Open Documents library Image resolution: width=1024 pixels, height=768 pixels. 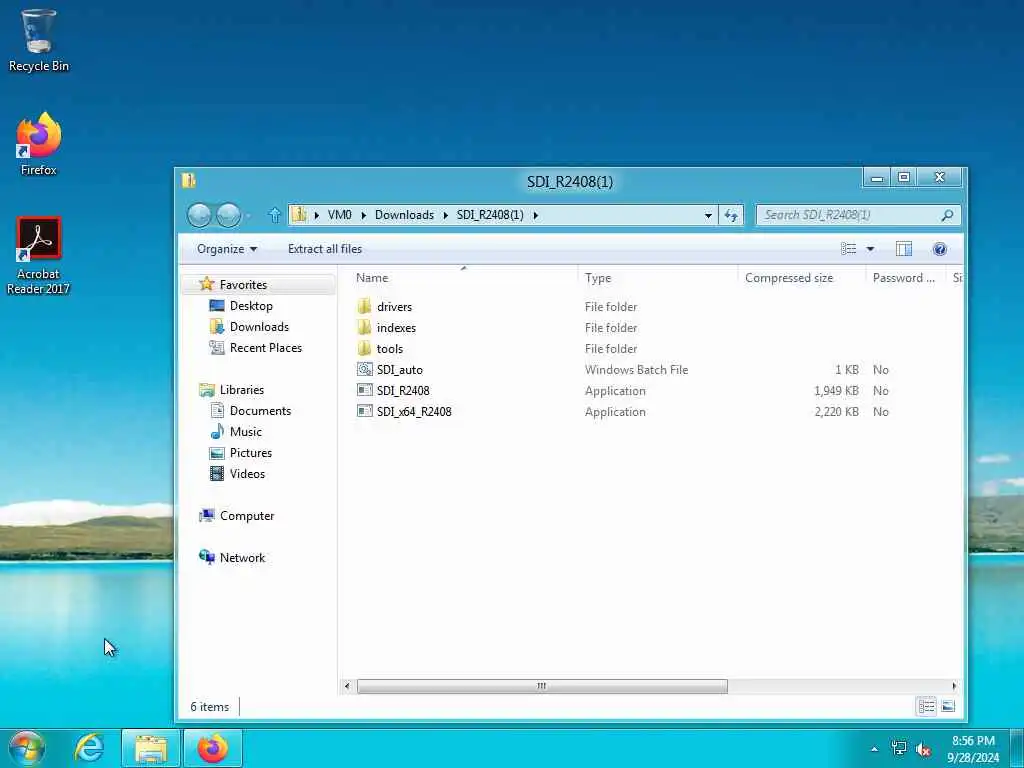260,411
